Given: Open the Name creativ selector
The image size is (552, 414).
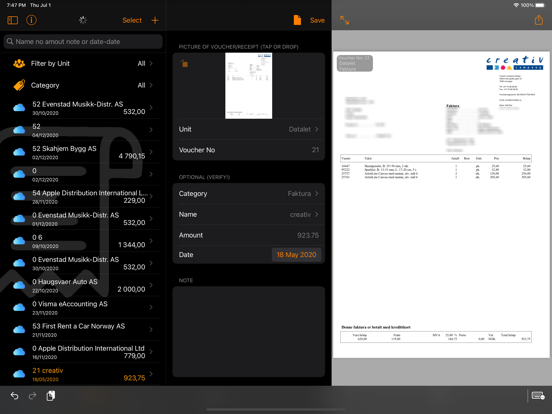Looking at the screenshot, I should click(249, 214).
